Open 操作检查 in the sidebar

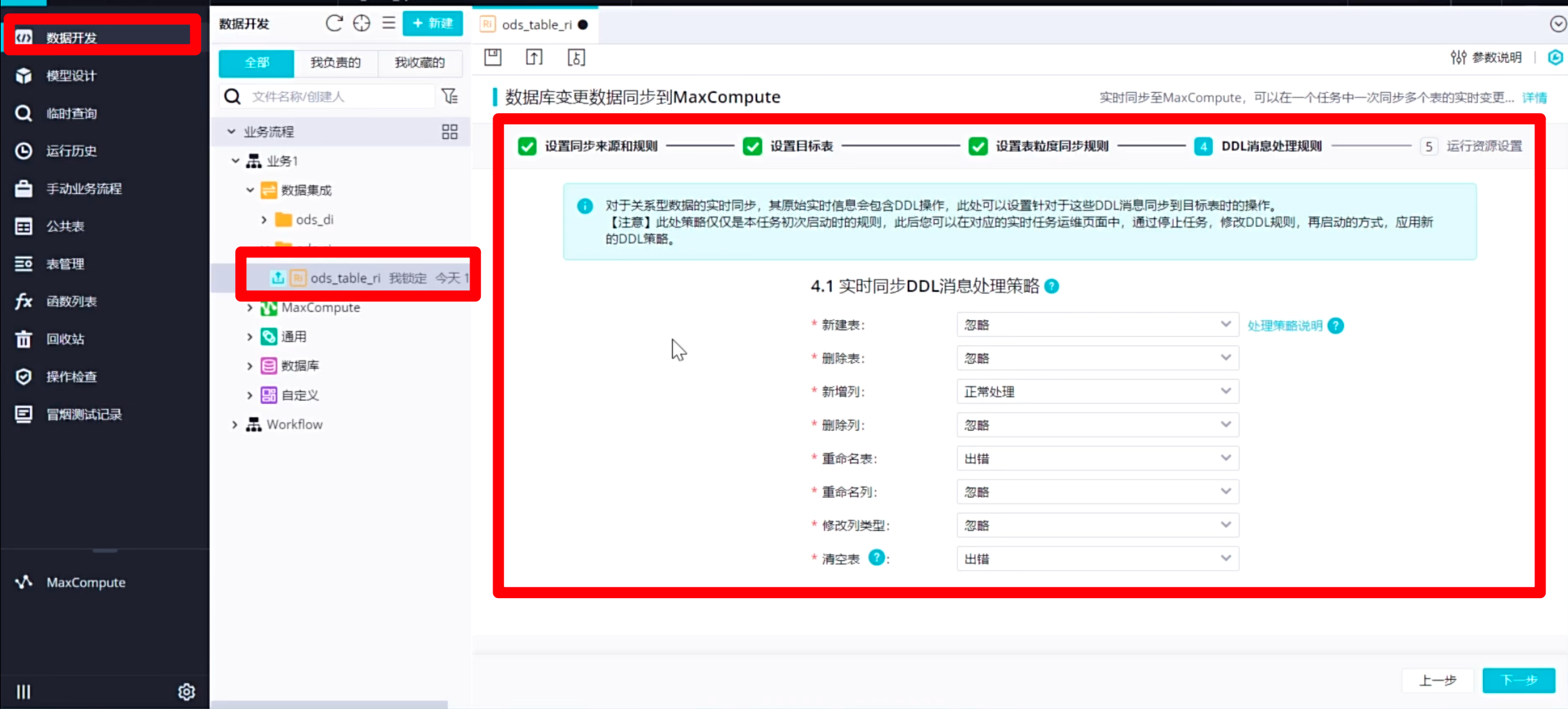(x=71, y=377)
